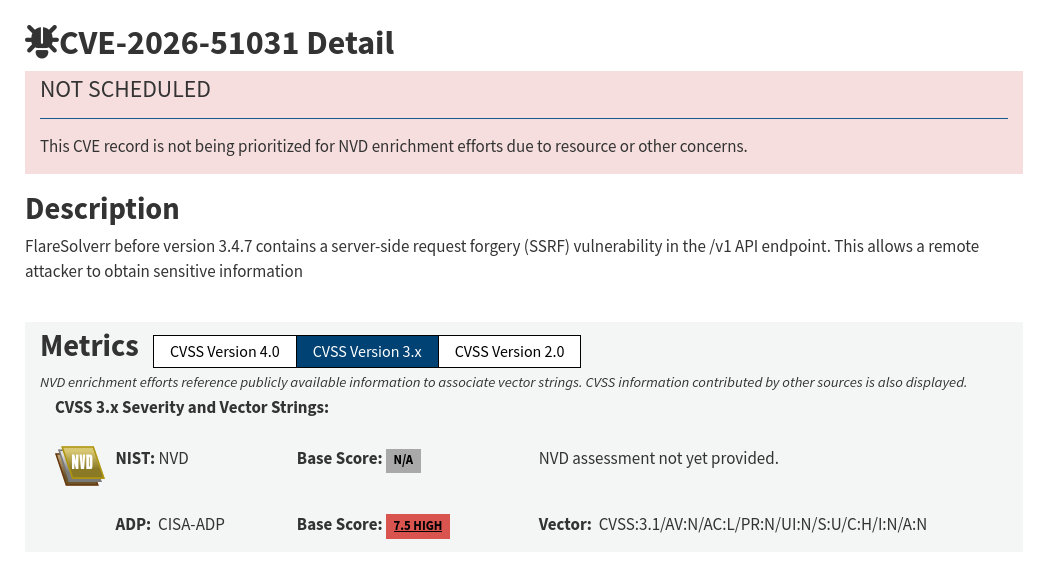The width and height of the screenshot is (1048, 573).
Task: Click the CVE record not prioritized message
Action: click(394, 146)
